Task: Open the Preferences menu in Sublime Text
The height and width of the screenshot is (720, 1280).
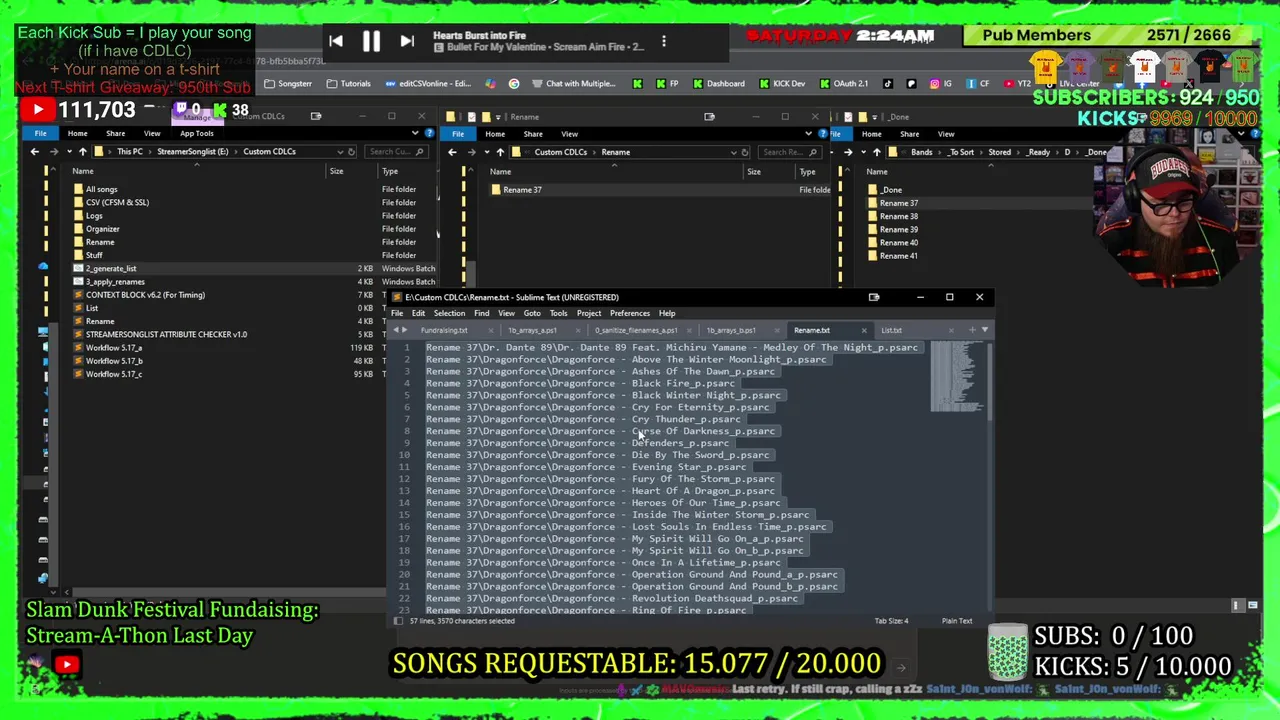Action: (630, 313)
